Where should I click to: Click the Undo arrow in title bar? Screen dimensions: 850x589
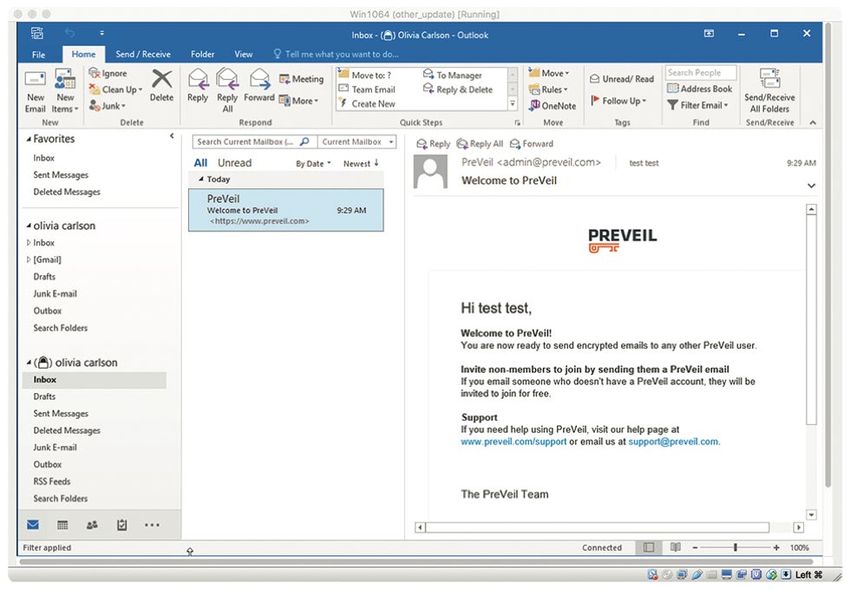coord(70,33)
